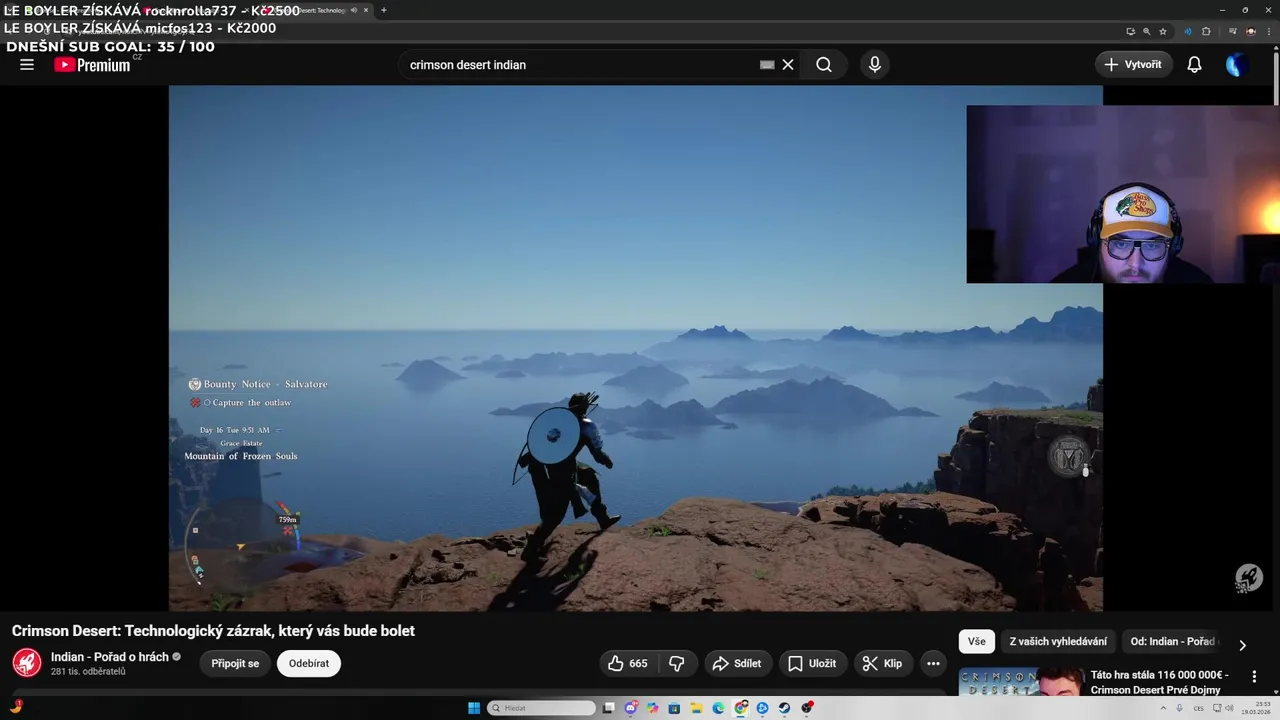The image size is (1280, 720).
Task: Click the install app icon in address bar
Action: click(x=1130, y=32)
